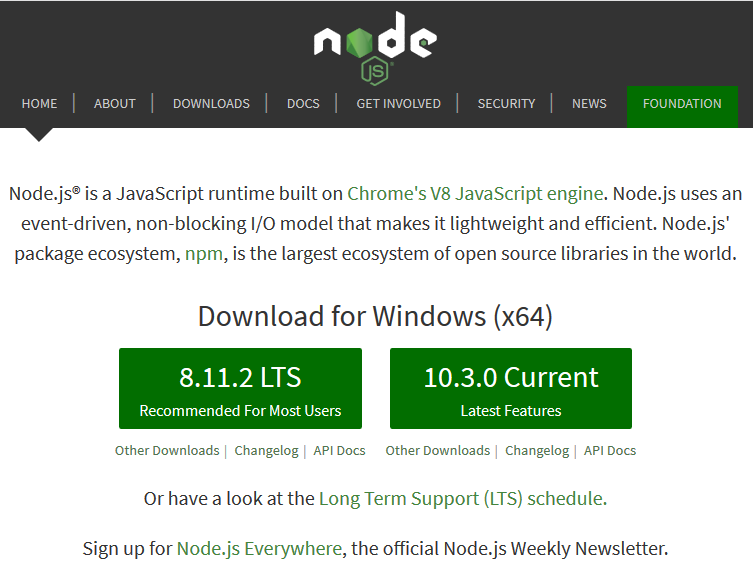The image size is (753, 576).
Task: Open API Docs under 10.3.0 Current
Action: [x=610, y=451]
